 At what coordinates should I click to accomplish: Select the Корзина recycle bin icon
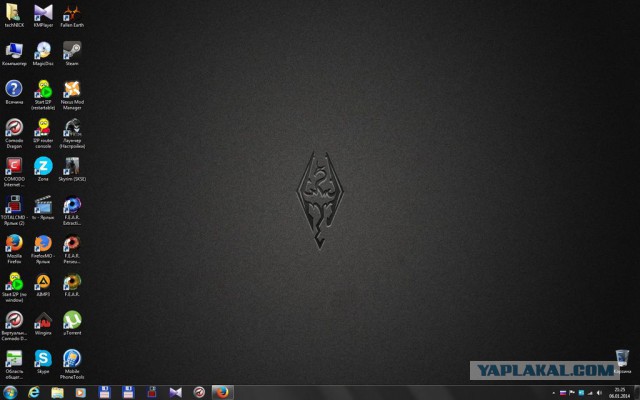pos(622,361)
